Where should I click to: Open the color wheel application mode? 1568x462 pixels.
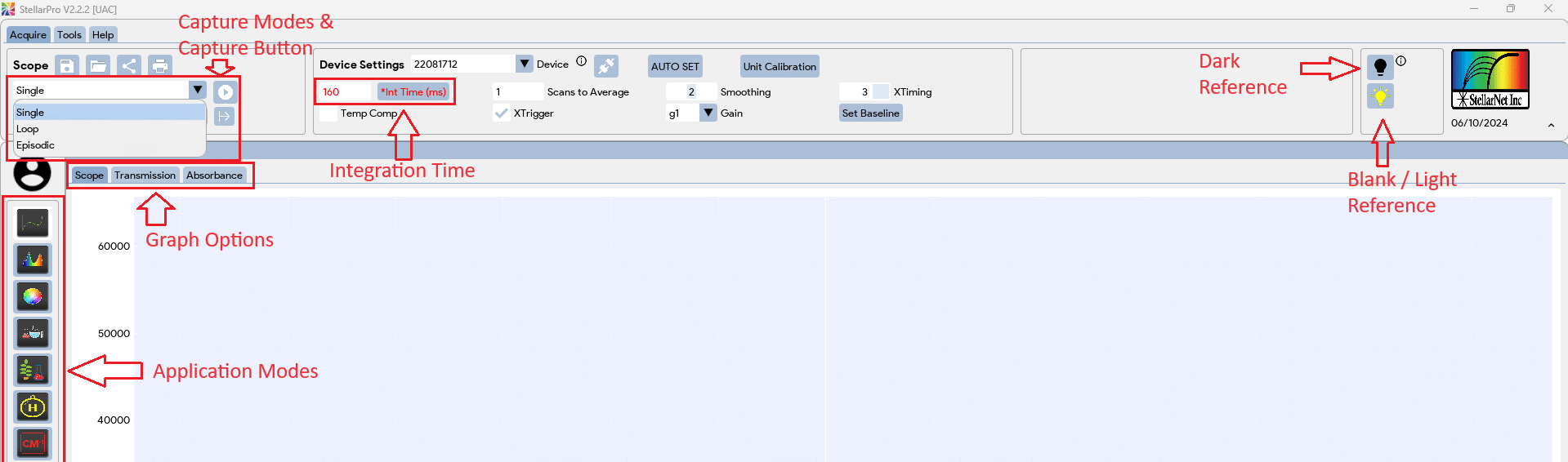pos(33,296)
